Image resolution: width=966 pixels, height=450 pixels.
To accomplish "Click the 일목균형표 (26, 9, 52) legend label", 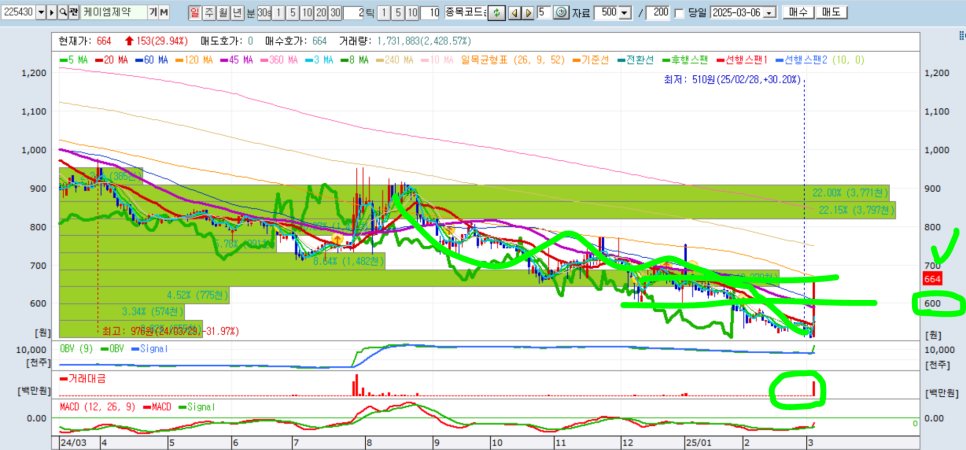I will pyautogui.click(x=515, y=60).
